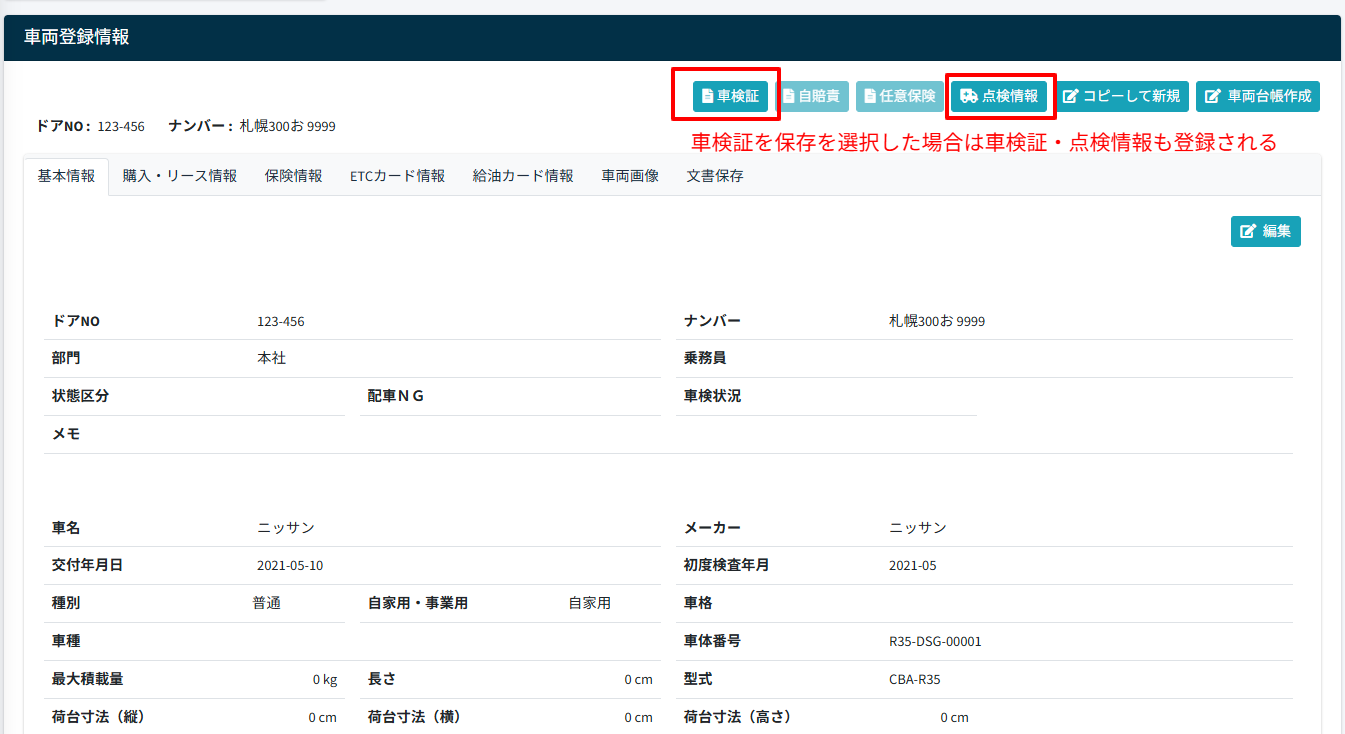
Task: Show the 車両画像 tab
Action: point(630,176)
